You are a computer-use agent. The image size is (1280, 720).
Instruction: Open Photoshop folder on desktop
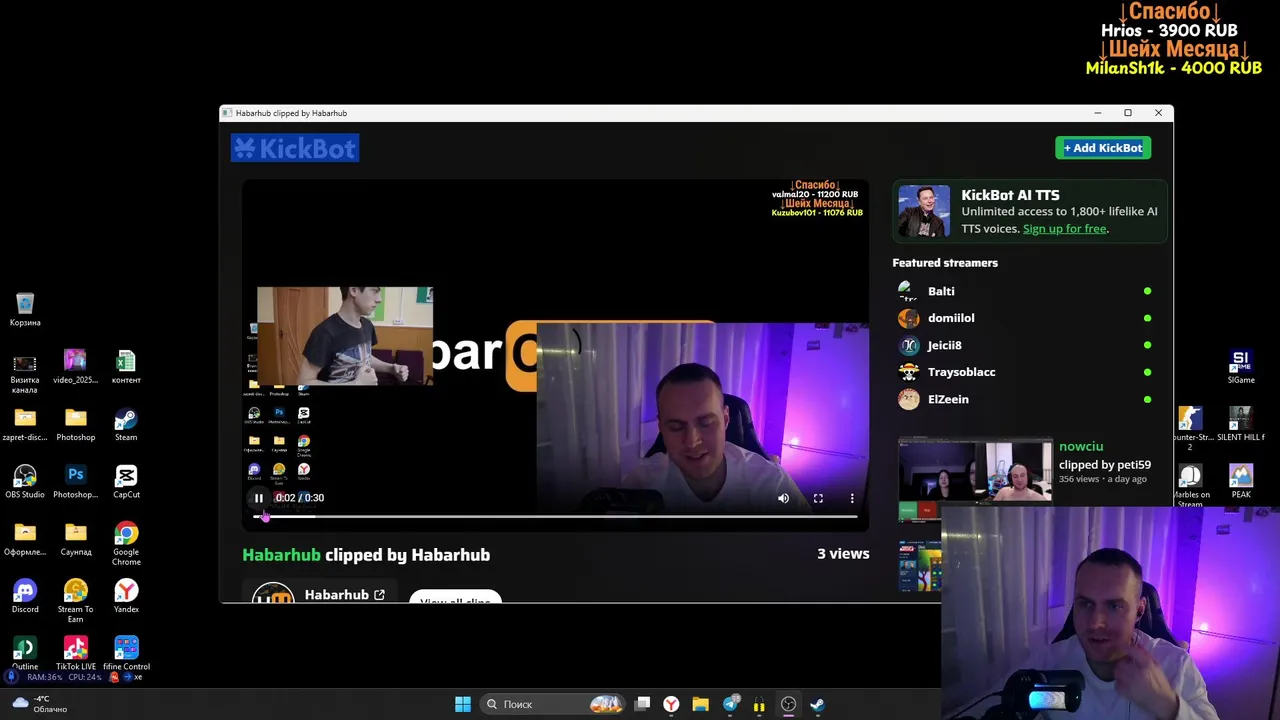click(x=75, y=424)
